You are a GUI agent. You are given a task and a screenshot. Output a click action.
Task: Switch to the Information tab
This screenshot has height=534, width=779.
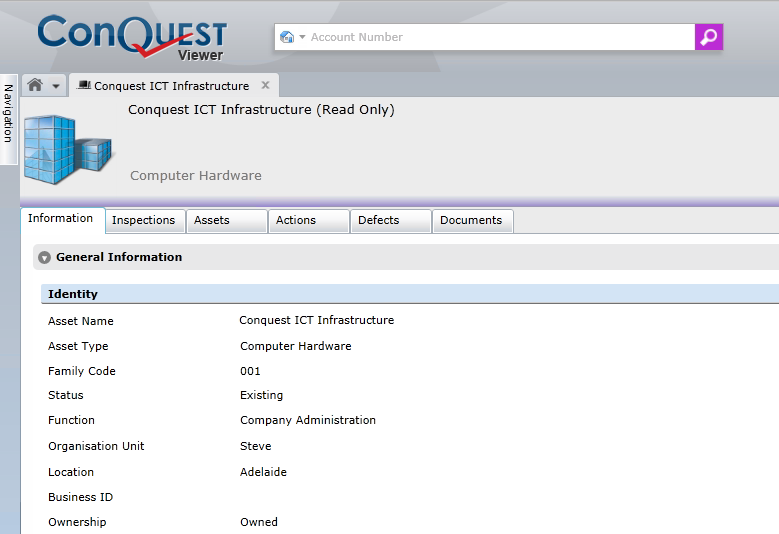pos(61,219)
